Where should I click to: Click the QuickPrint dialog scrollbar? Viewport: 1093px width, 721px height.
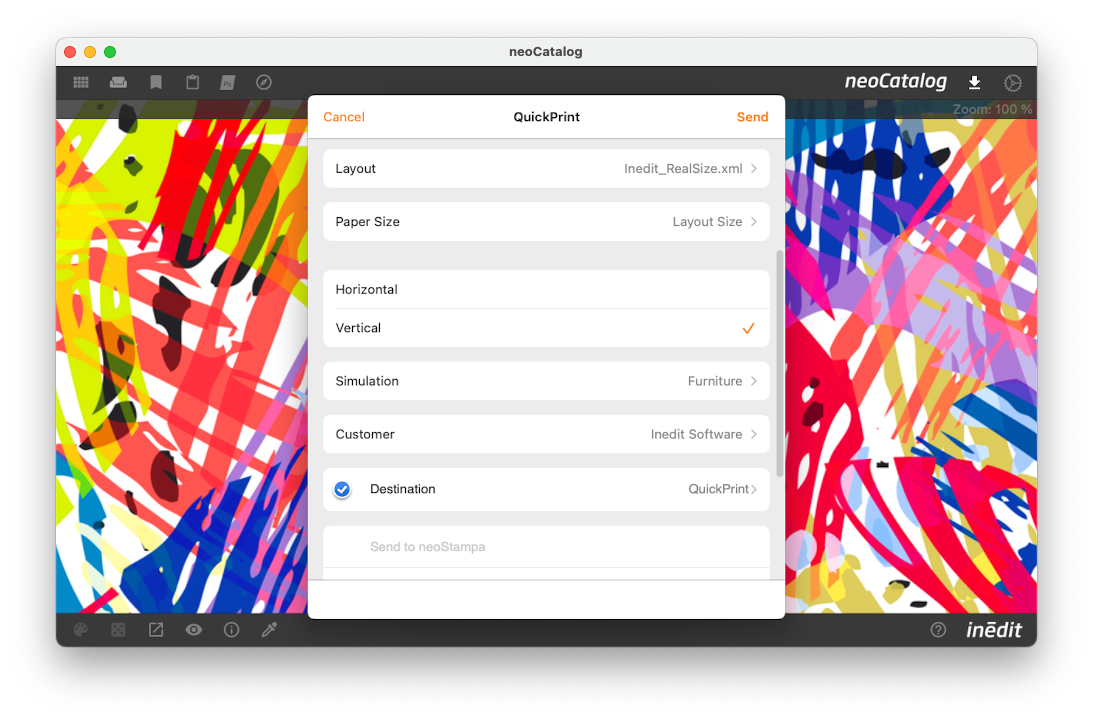(779, 363)
